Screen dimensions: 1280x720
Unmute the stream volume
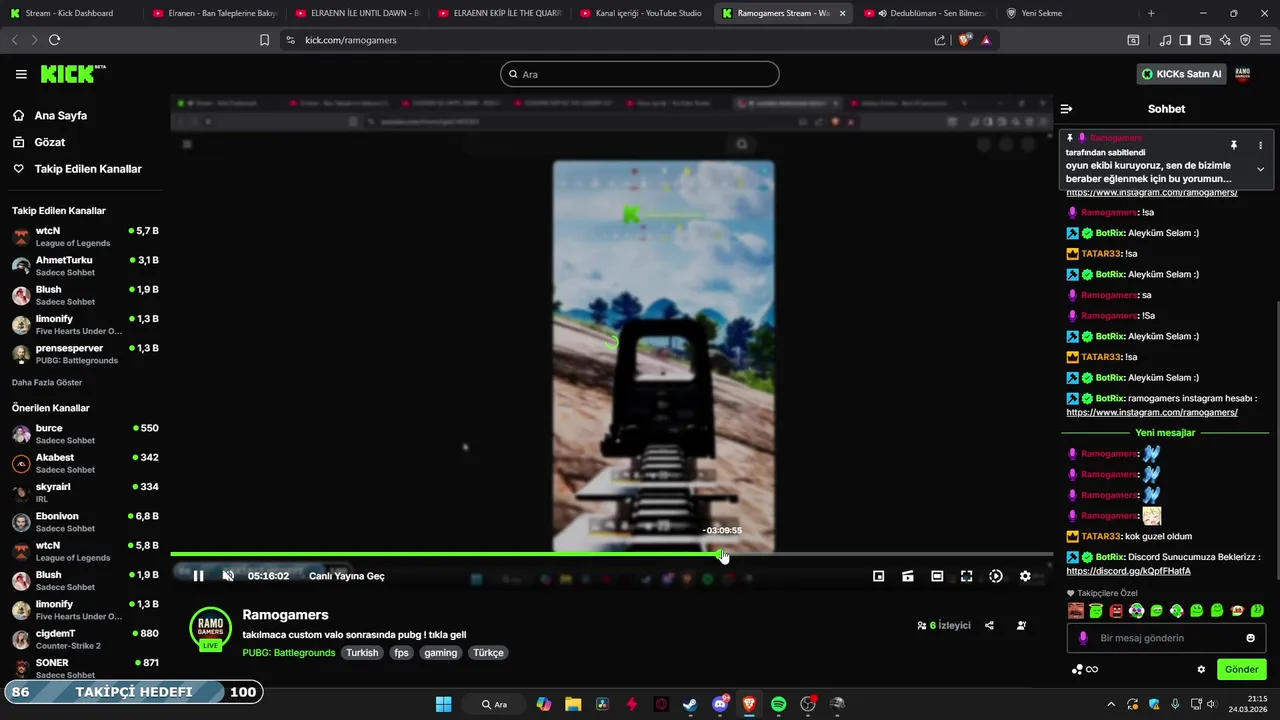(x=228, y=576)
